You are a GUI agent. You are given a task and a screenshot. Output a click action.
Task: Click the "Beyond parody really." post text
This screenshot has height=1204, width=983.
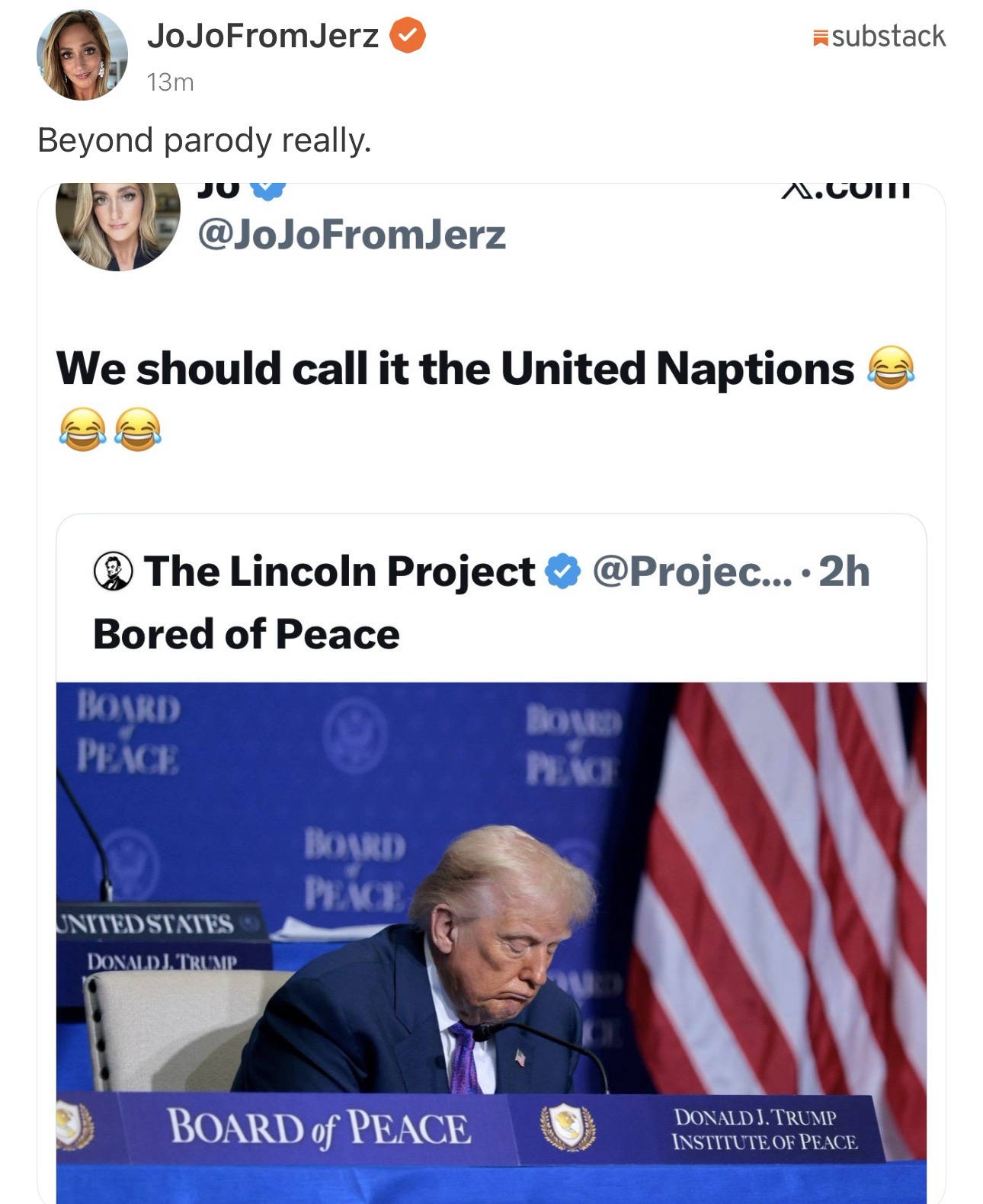tap(204, 140)
